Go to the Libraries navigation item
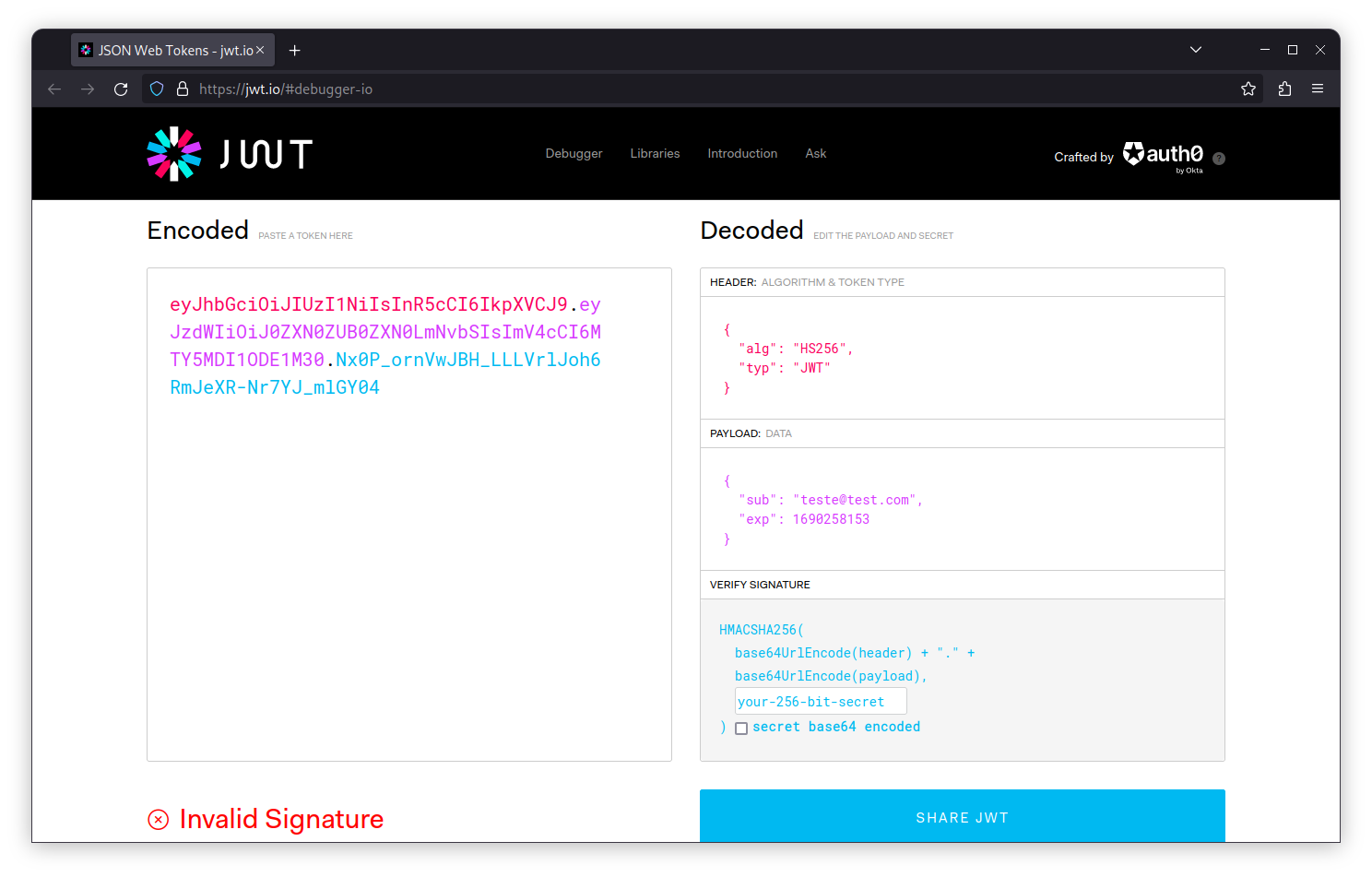The height and width of the screenshot is (877, 1372). pyautogui.click(x=655, y=154)
